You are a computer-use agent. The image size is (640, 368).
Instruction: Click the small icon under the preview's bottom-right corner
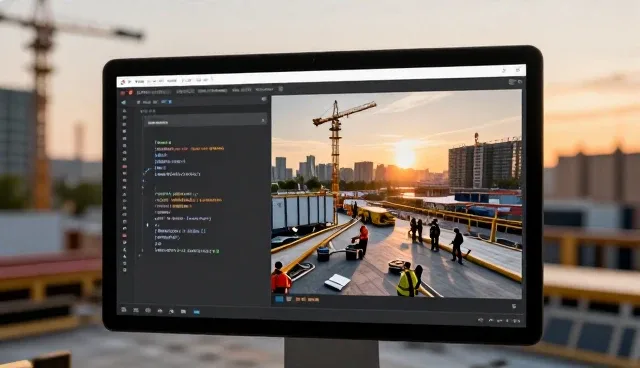(x=514, y=306)
